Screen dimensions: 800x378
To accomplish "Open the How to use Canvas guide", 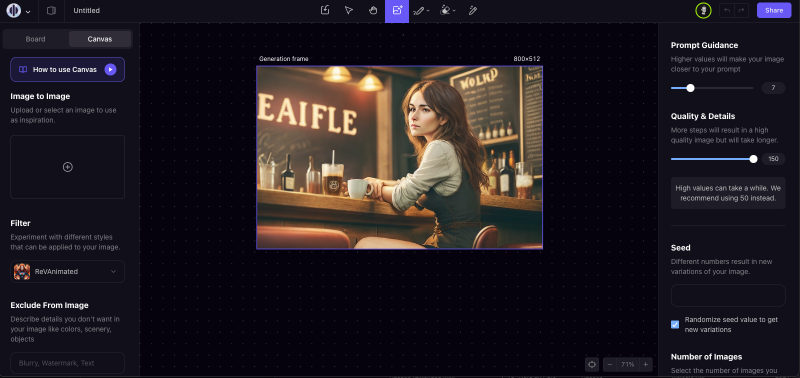I will [67, 69].
